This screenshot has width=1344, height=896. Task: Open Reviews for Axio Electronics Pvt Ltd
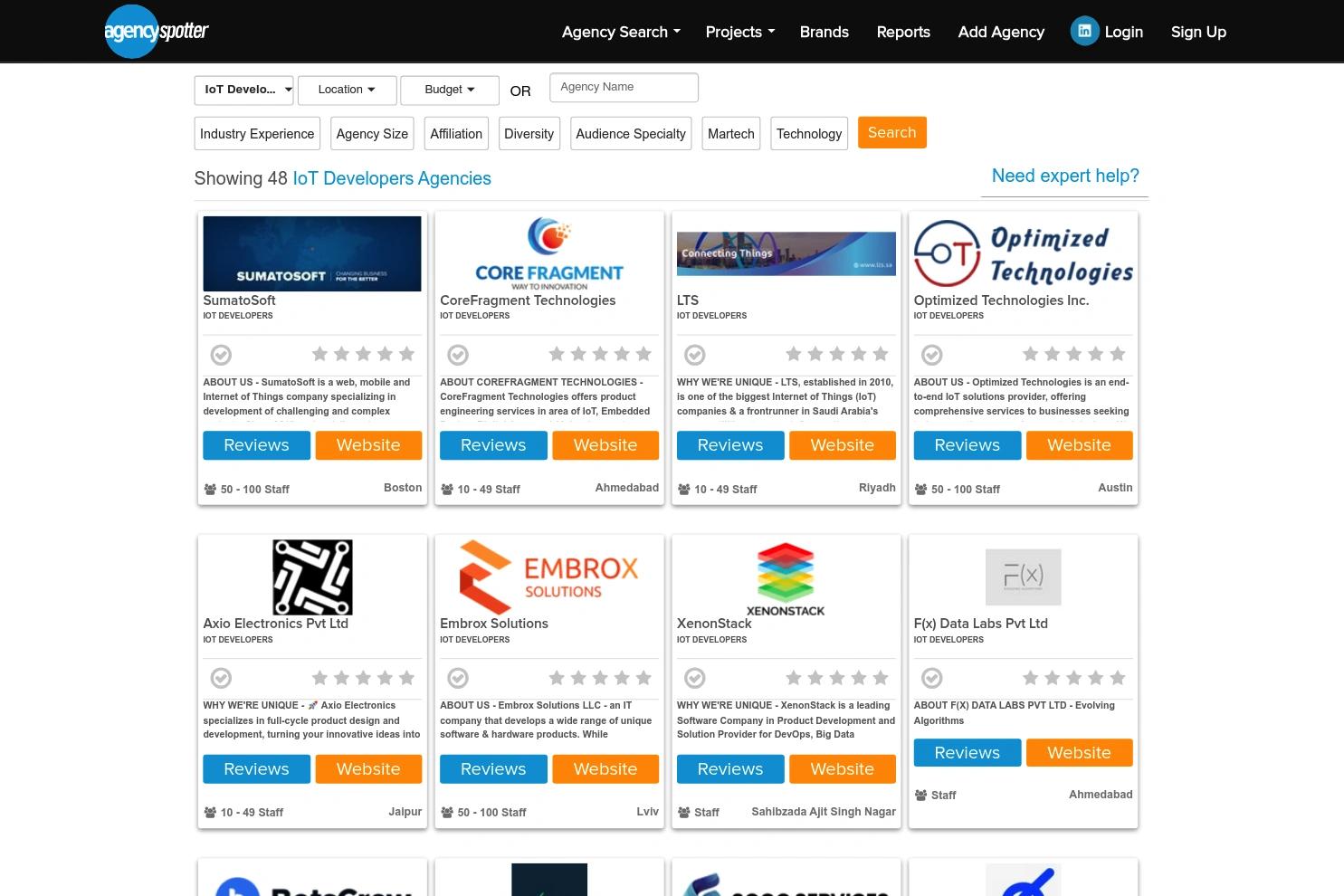click(x=256, y=769)
